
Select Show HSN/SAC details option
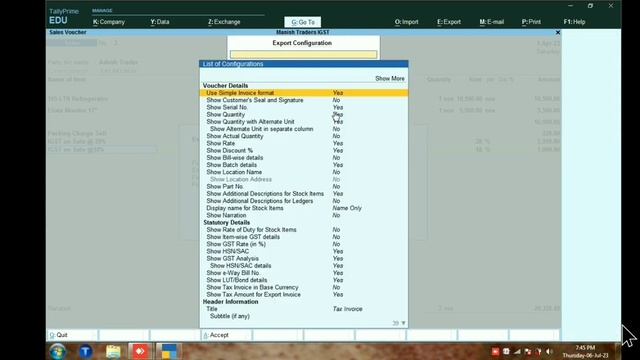(304, 266)
